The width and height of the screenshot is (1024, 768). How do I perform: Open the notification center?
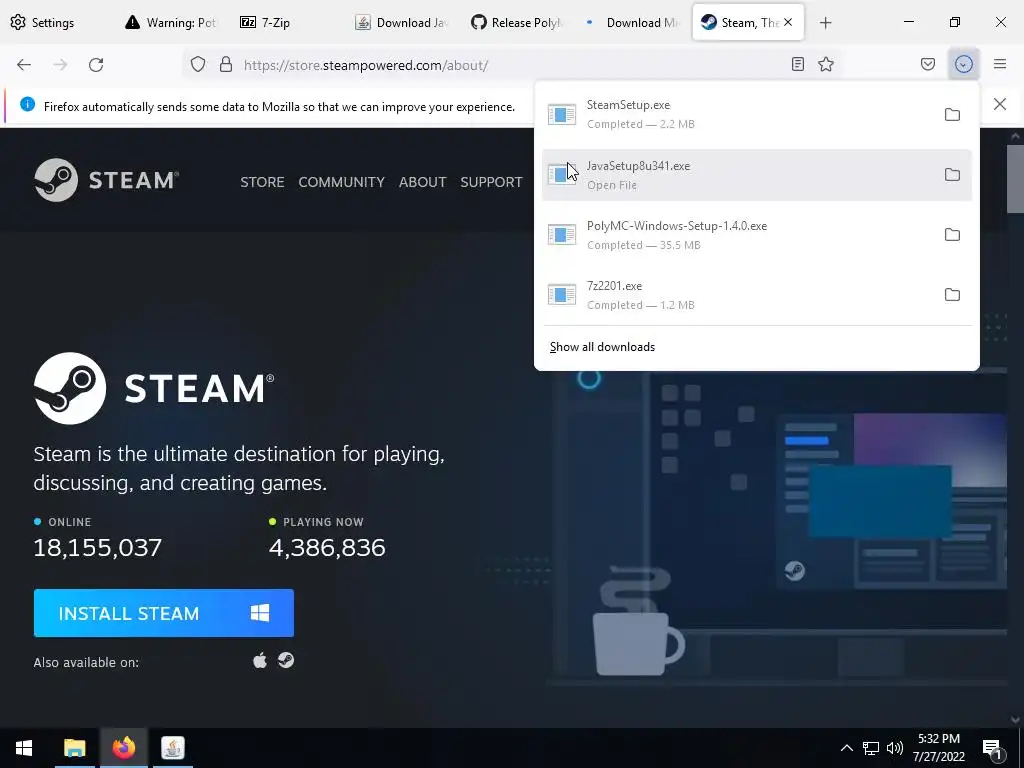tap(993, 748)
